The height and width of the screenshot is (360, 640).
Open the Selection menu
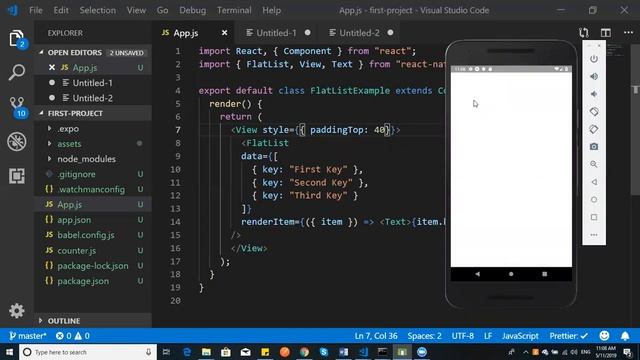click(x=98, y=10)
